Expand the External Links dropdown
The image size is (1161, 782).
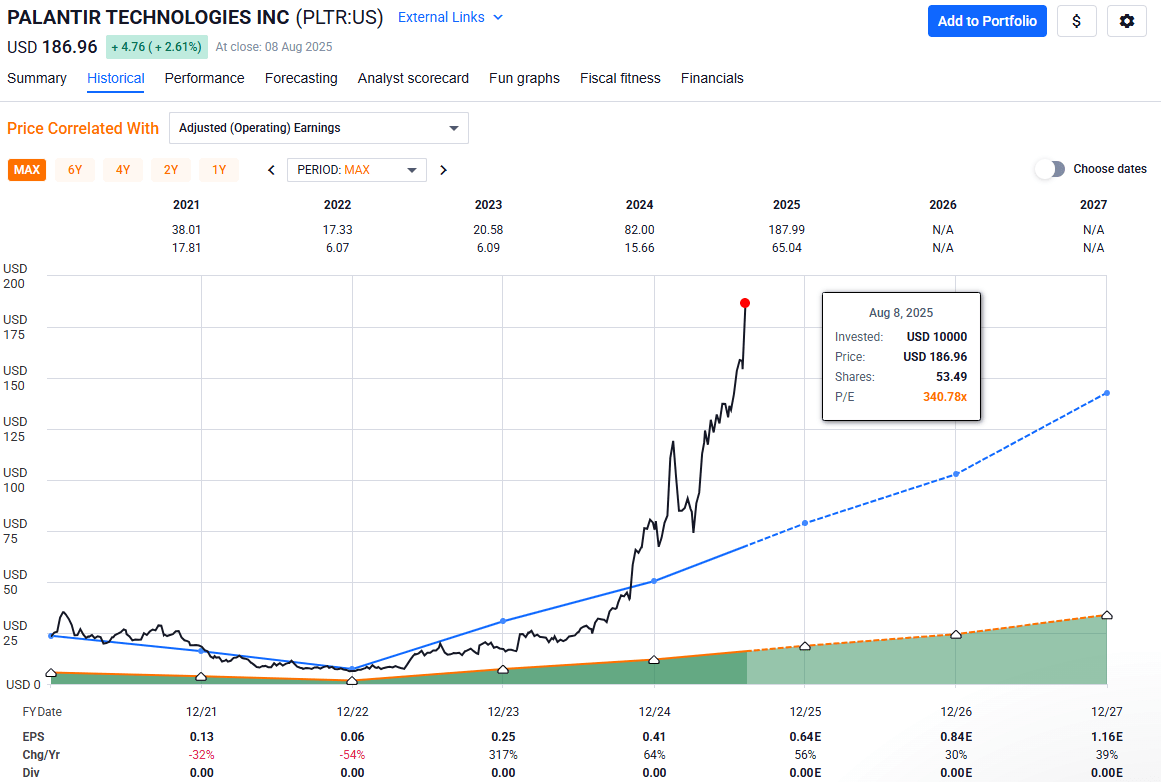(450, 17)
